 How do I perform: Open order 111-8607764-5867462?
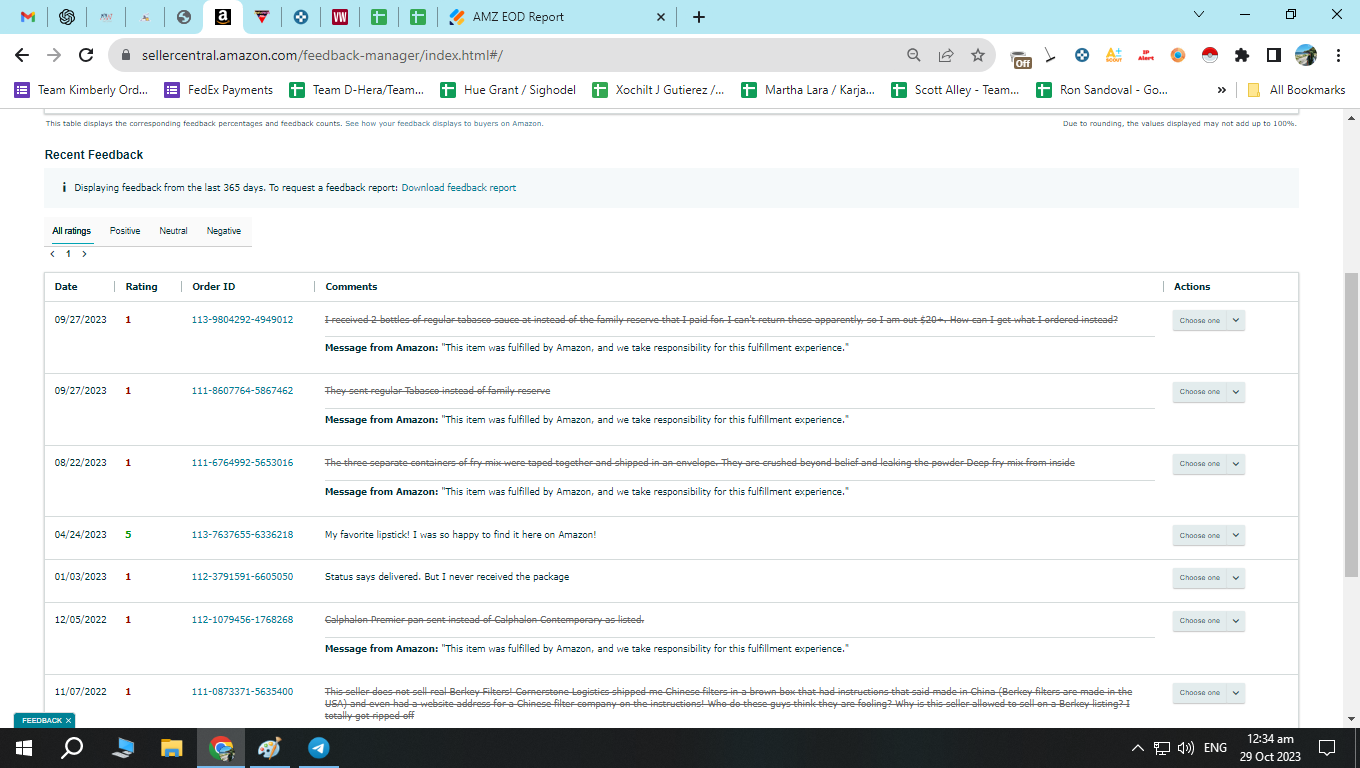[242, 391]
